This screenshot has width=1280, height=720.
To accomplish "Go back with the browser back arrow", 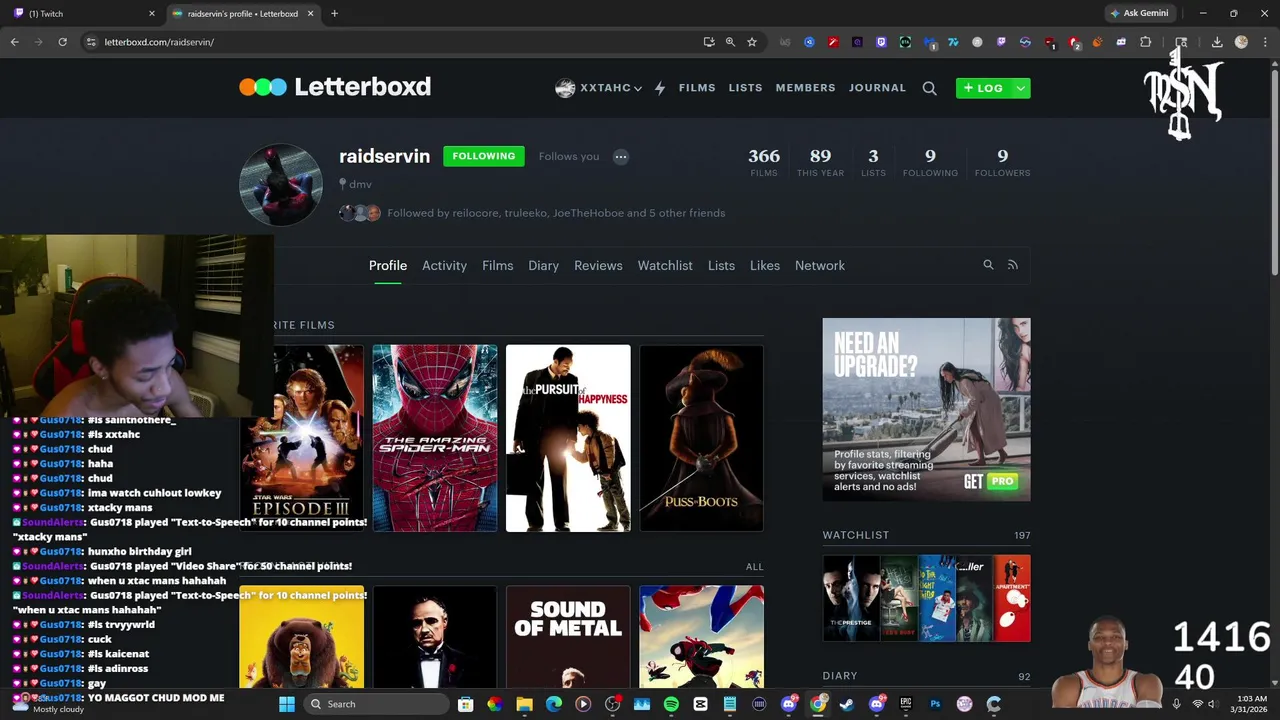I will pos(14,42).
